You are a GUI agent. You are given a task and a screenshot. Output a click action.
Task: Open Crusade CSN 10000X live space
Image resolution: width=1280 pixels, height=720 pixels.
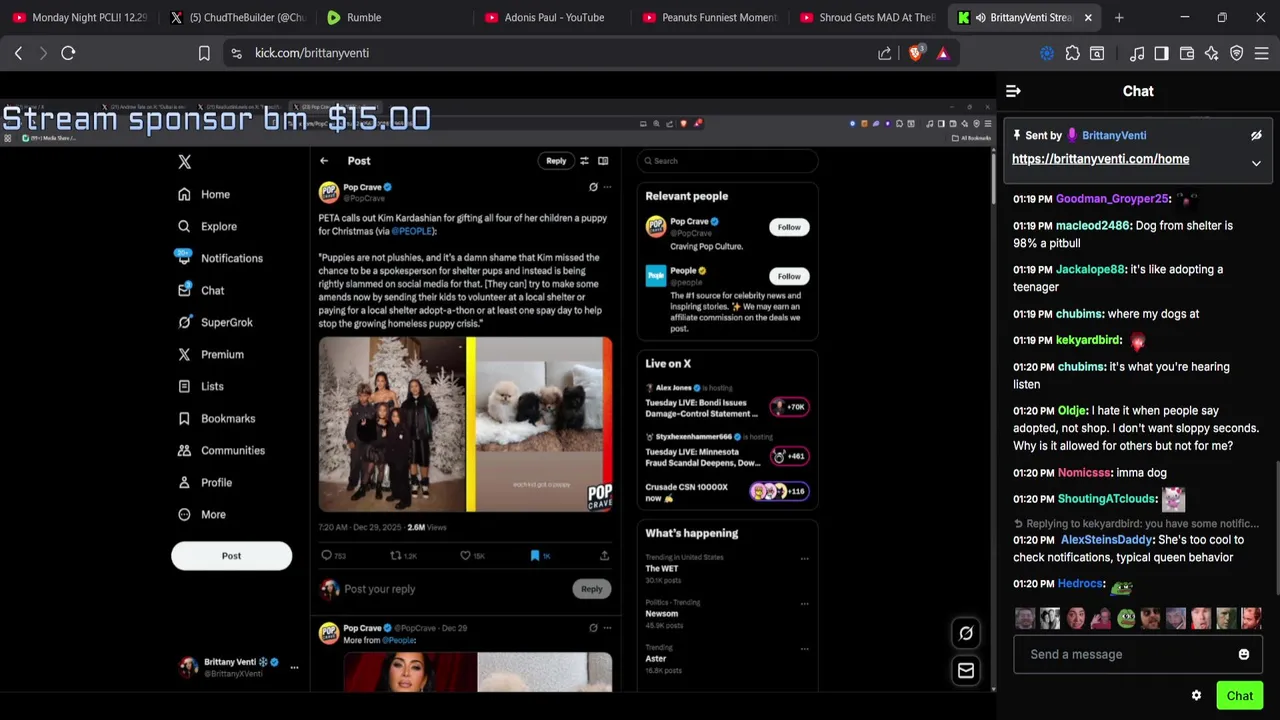[x=727, y=491]
